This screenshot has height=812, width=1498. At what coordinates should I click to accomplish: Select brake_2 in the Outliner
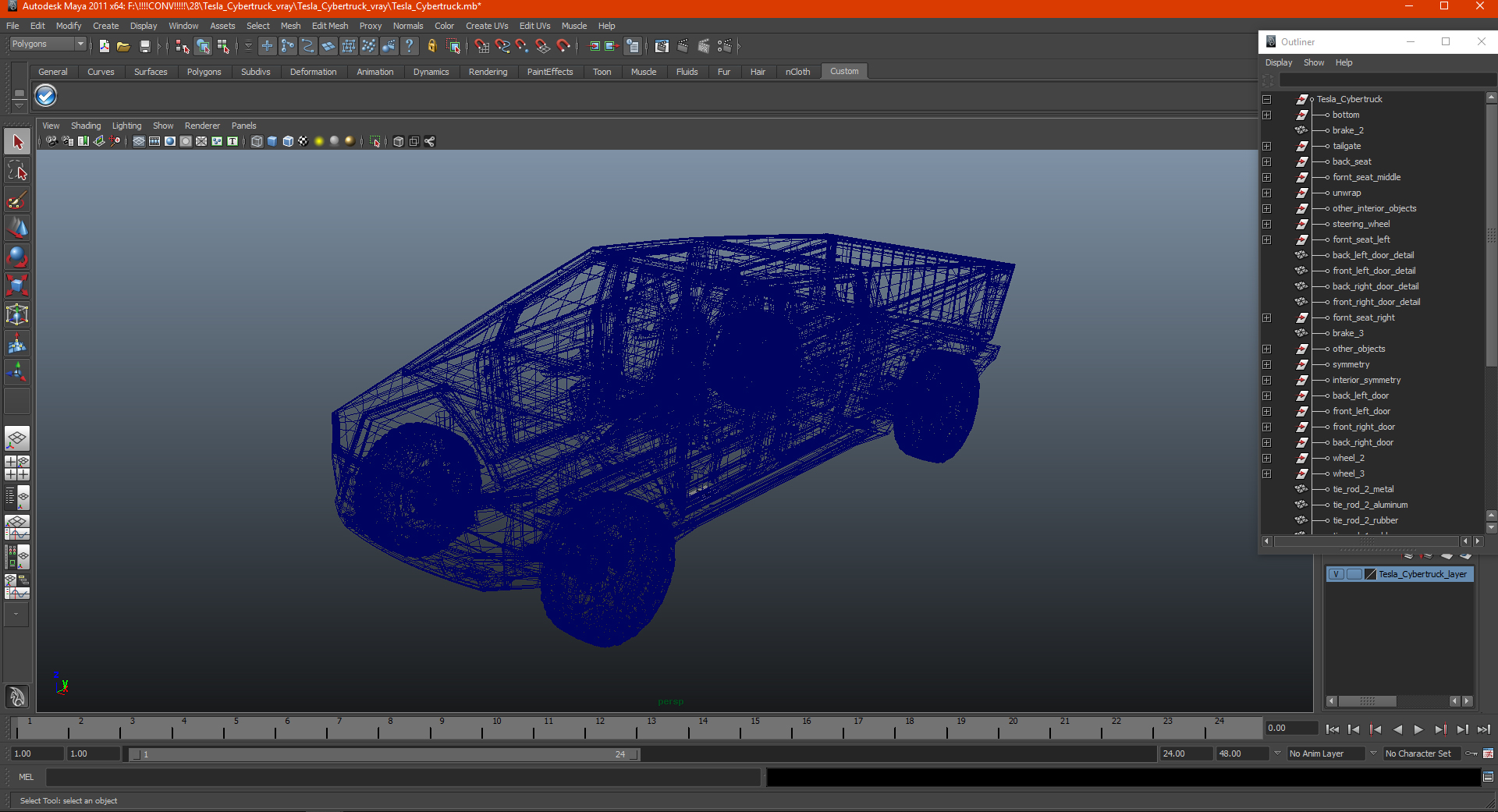coord(1347,130)
